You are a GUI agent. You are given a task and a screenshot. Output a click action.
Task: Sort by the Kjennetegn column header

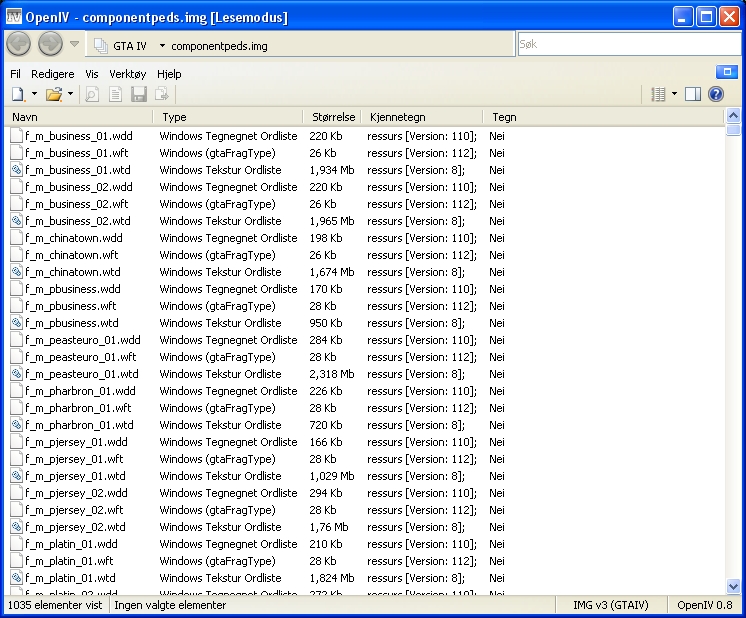point(422,117)
